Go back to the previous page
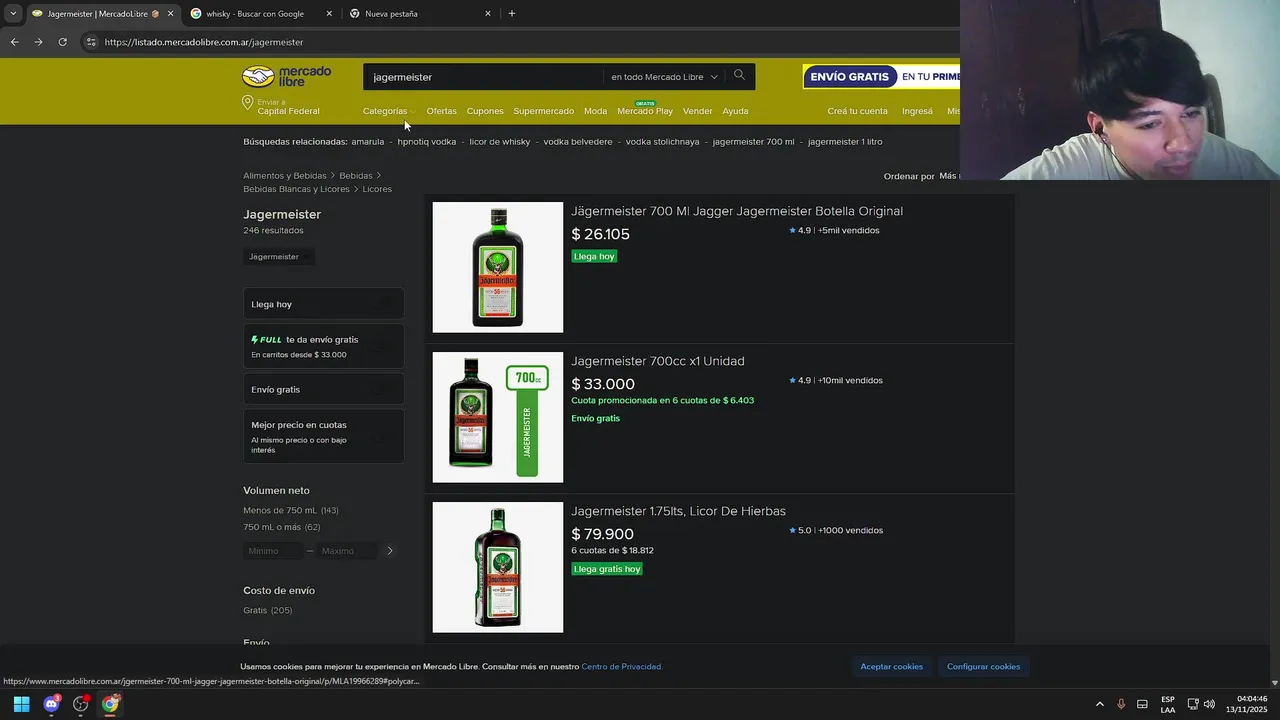This screenshot has height=720, width=1280. point(14,42)
